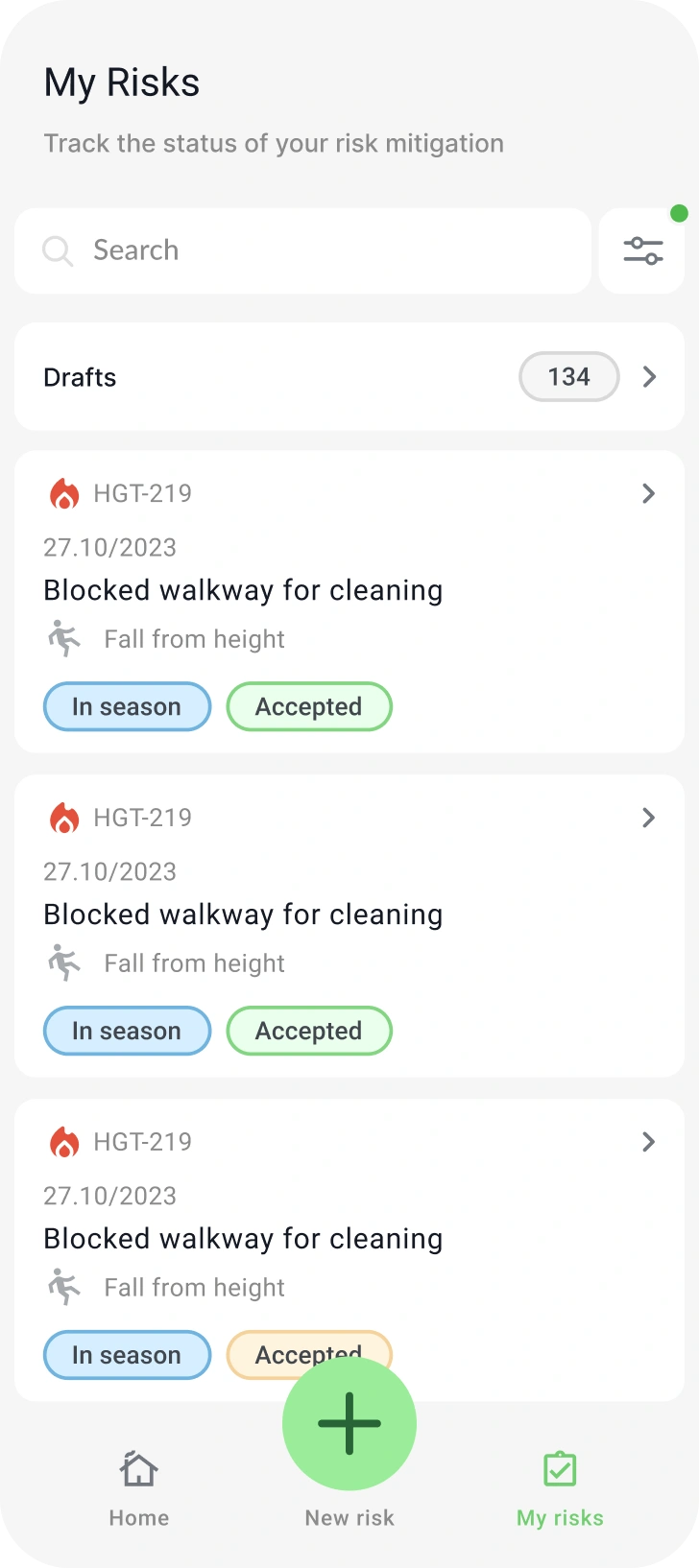Click the fire icon on third risk card
The height and width of the screenshot is (1568, 699).
tap(64, 1143)
